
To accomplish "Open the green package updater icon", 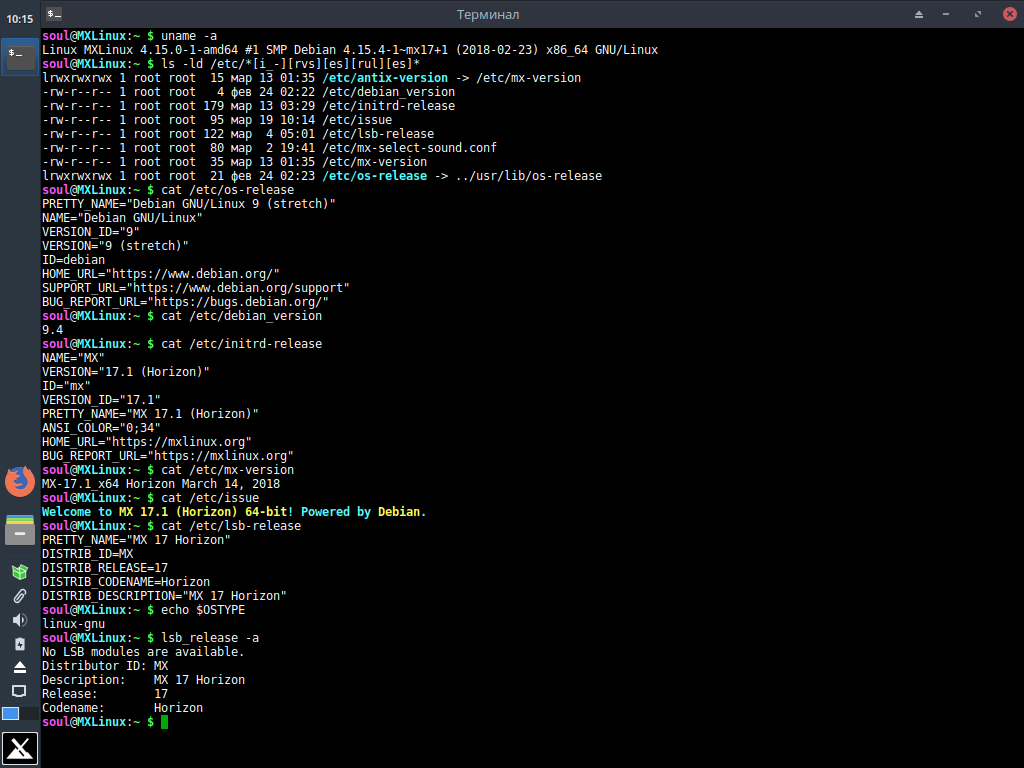I will (x=20, y=572).
